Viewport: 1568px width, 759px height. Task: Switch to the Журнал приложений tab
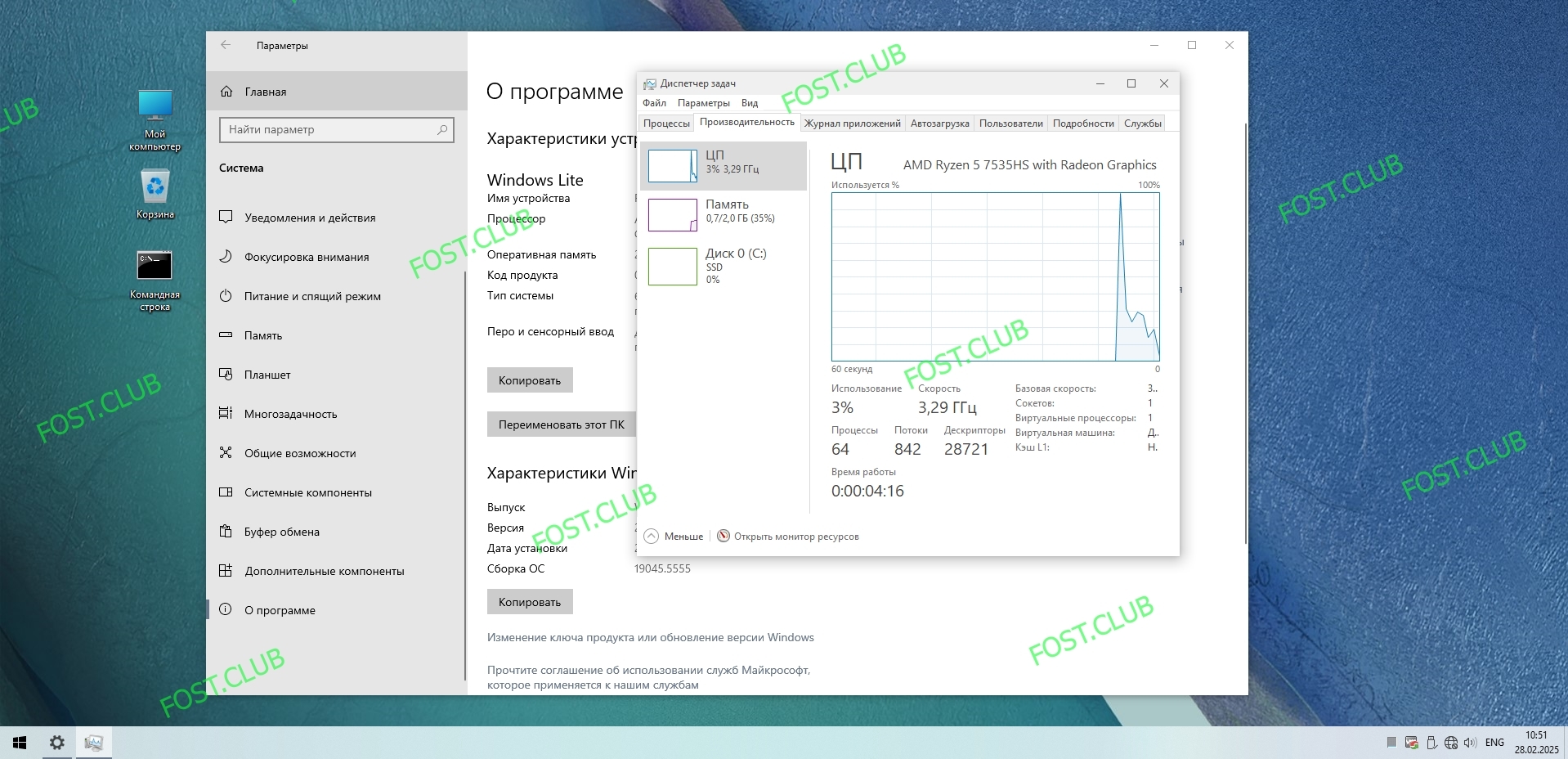[x=853, y=124]
